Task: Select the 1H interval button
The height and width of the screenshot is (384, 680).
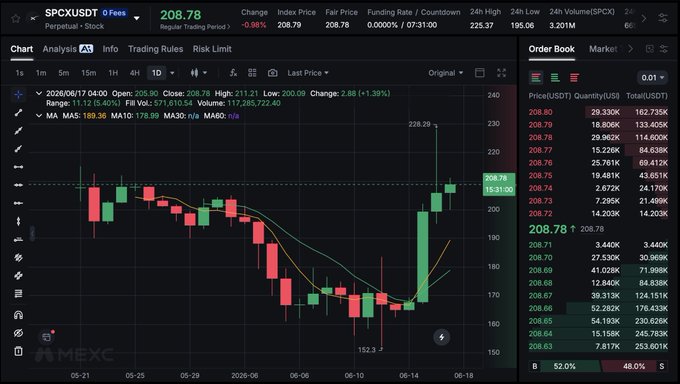Action: tap(113, 73)
